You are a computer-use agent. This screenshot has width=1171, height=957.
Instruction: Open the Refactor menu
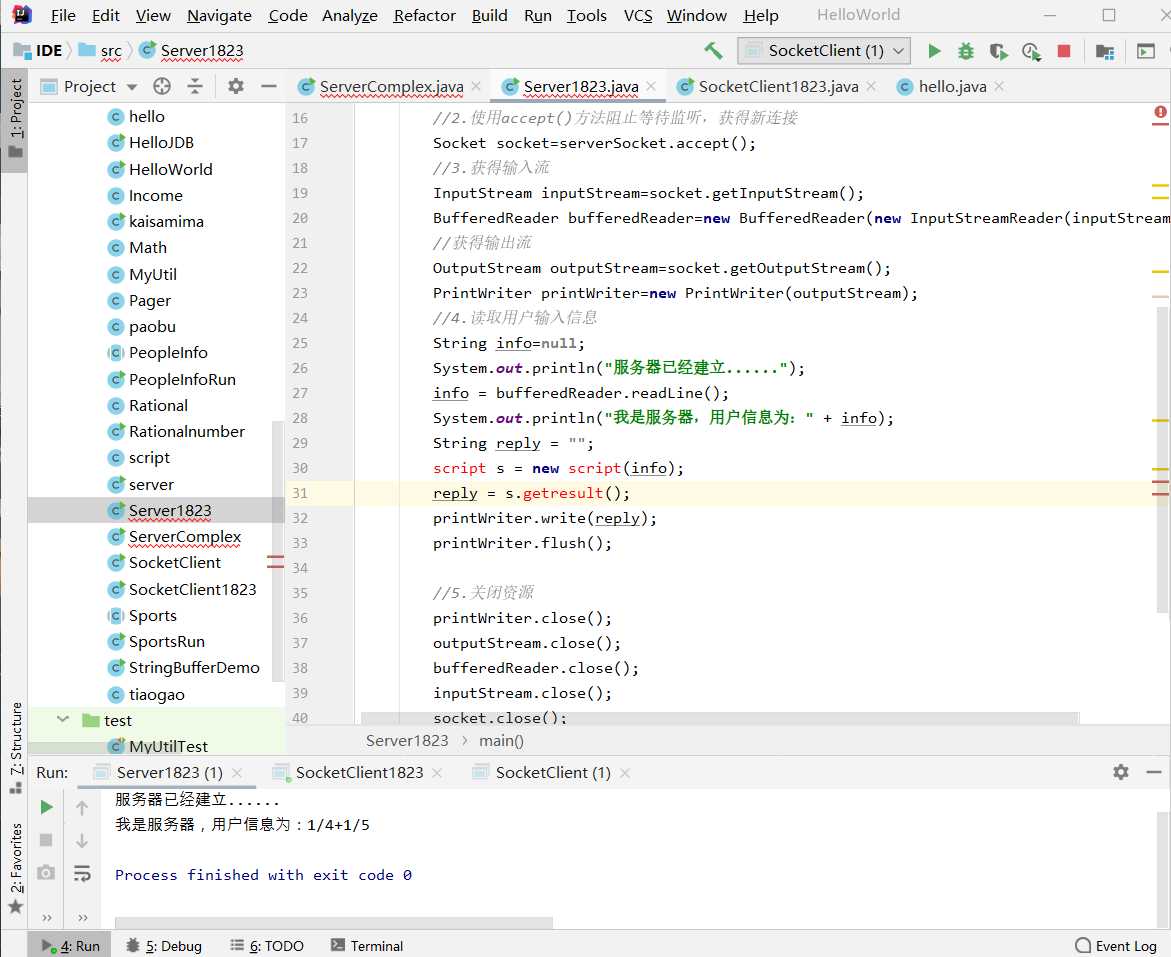tap(424, 15)
